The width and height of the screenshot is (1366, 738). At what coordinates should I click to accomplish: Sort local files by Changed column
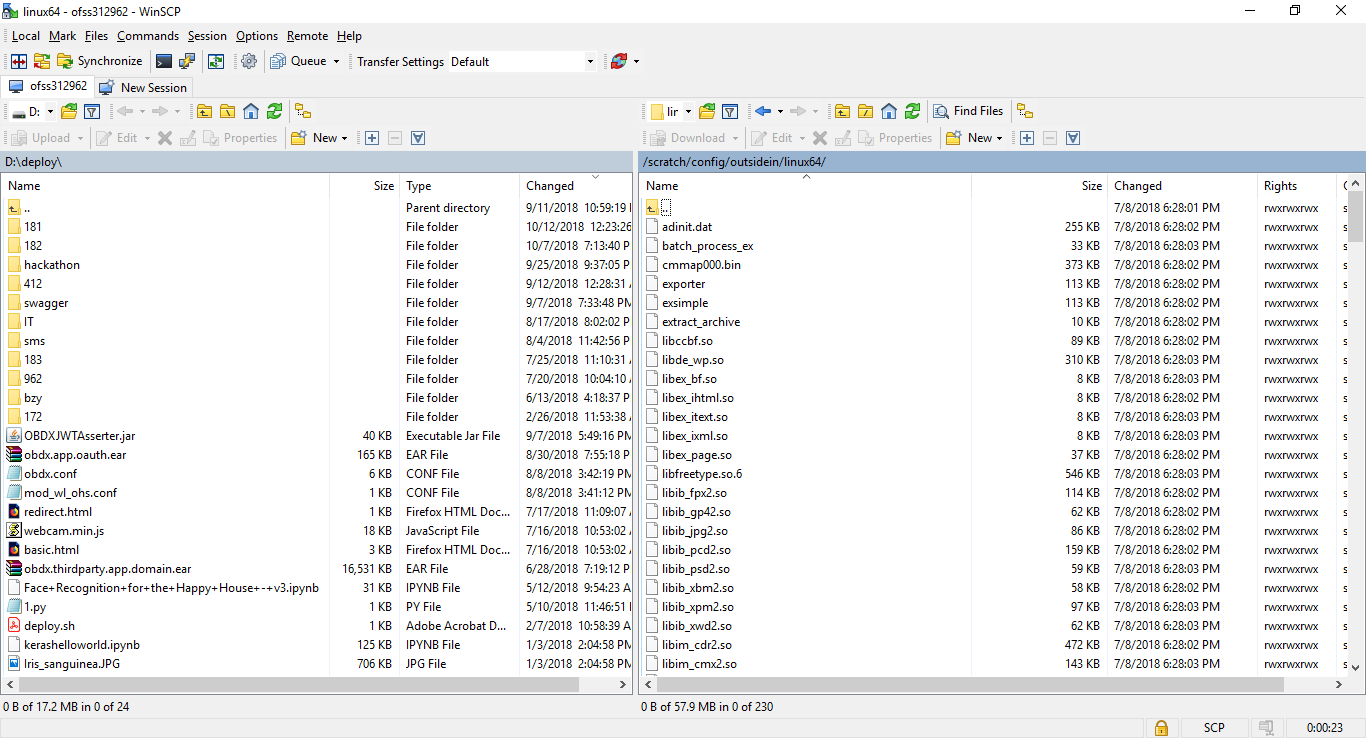point(576,185)
